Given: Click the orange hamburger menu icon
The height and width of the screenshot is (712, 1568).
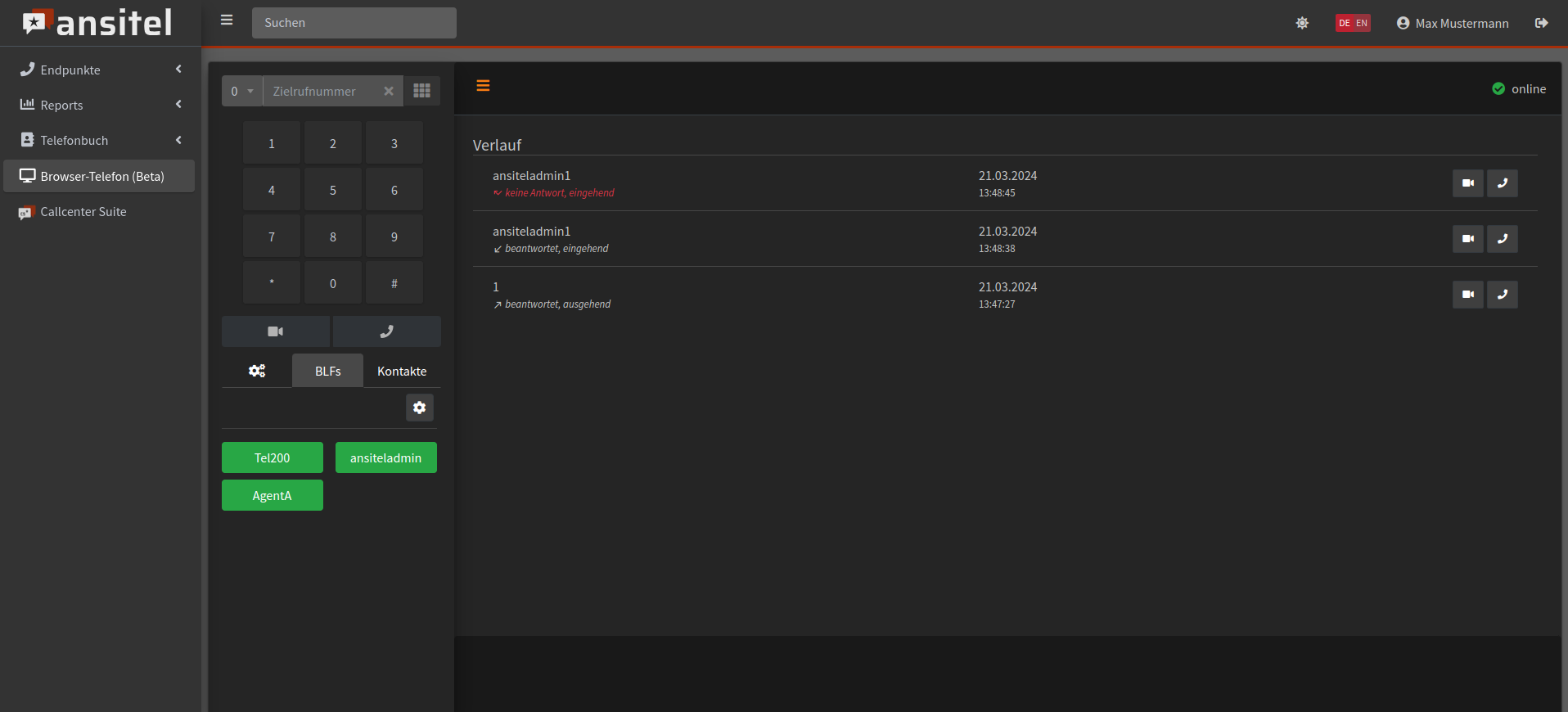Looking at the screenshot, I should [483, 86].
